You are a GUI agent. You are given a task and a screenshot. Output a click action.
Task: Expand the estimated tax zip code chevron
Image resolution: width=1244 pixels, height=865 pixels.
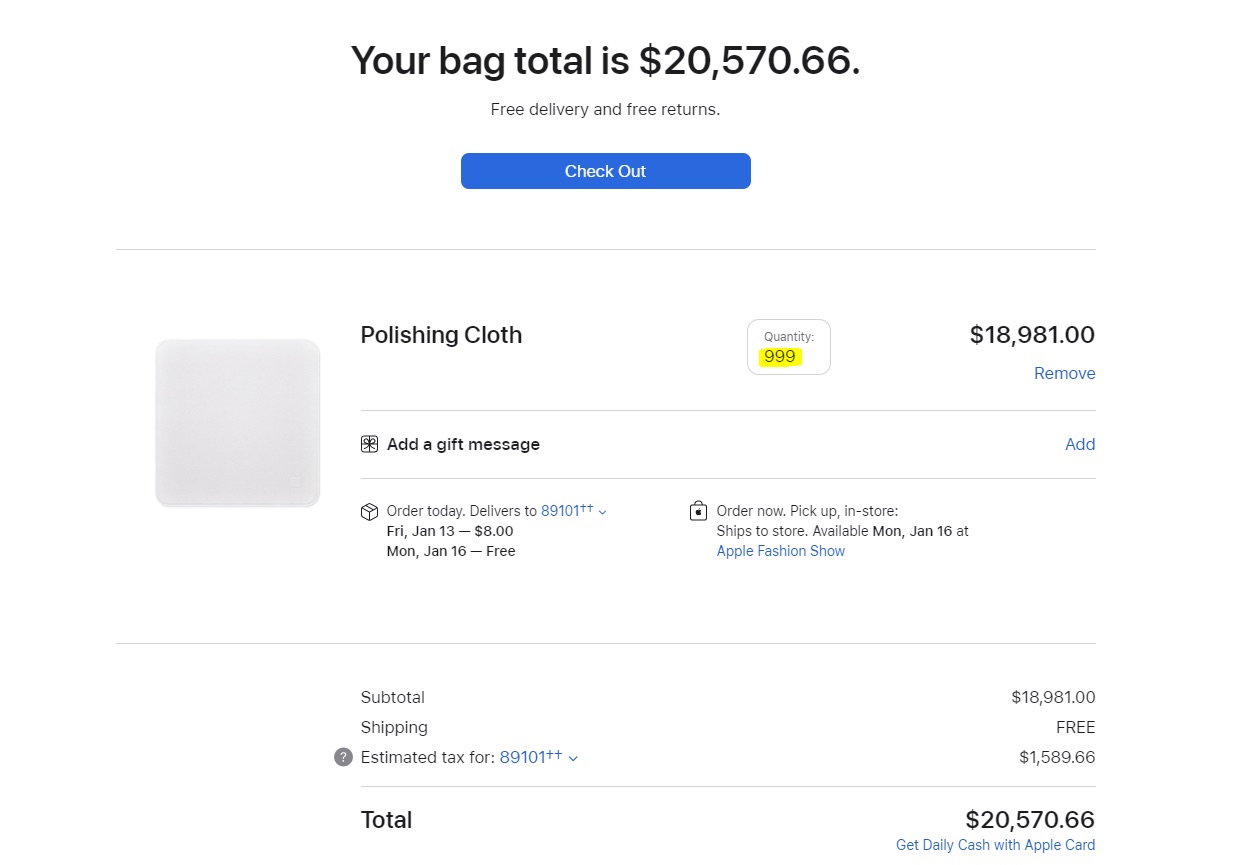[573, 758]
